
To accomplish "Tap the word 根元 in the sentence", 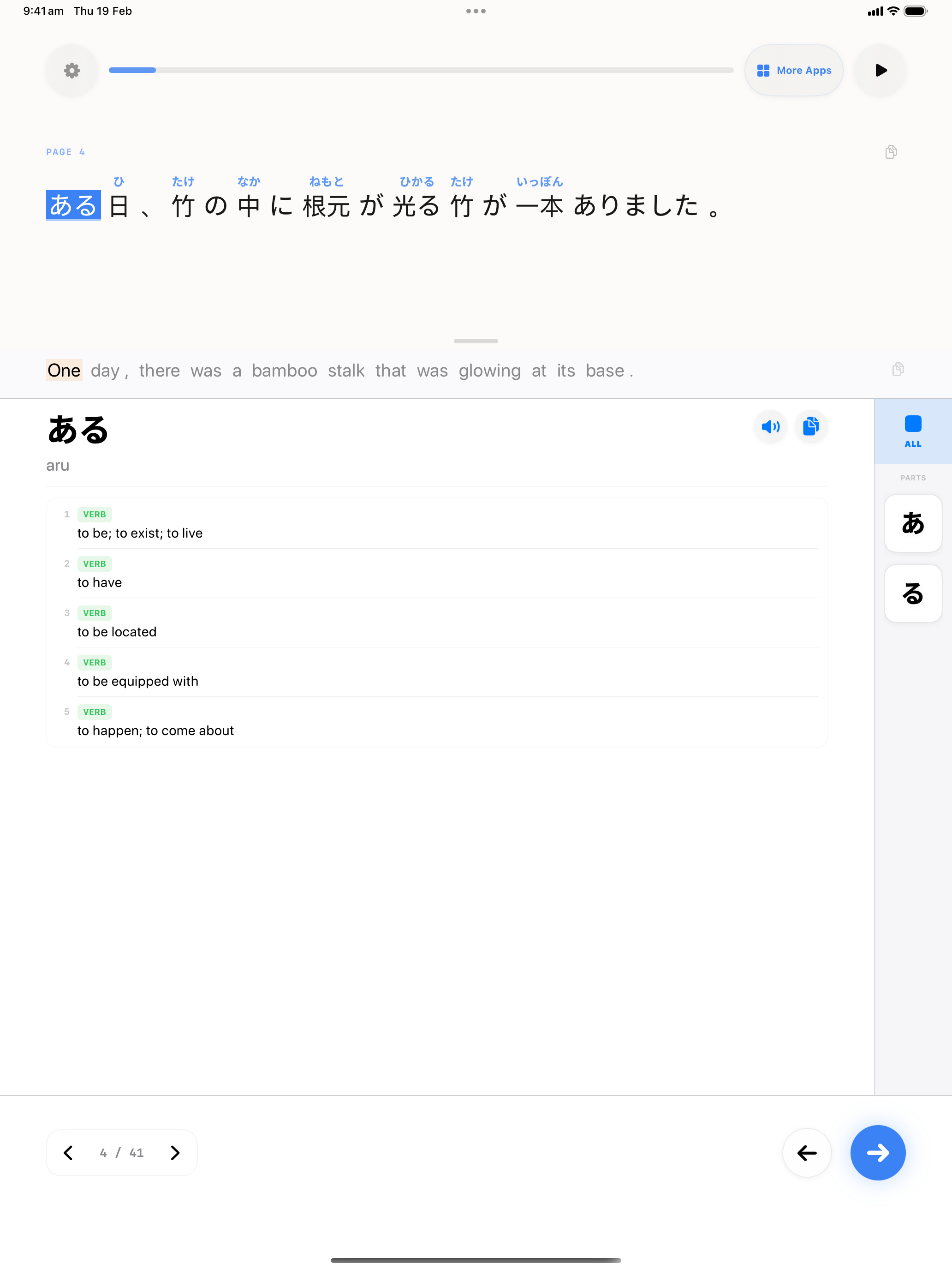I will click(326, 206).
